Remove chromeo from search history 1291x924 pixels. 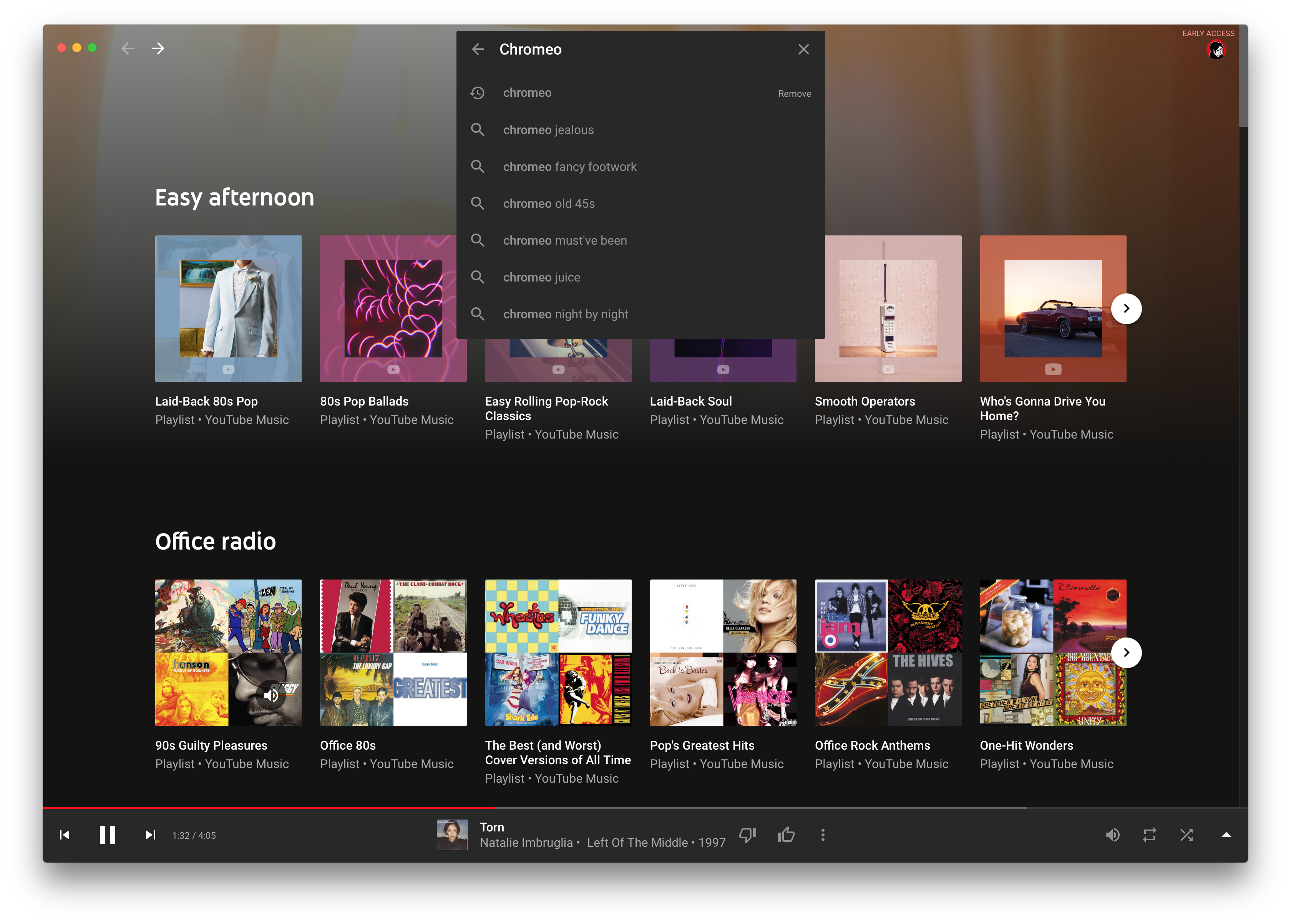click(794, 93)
